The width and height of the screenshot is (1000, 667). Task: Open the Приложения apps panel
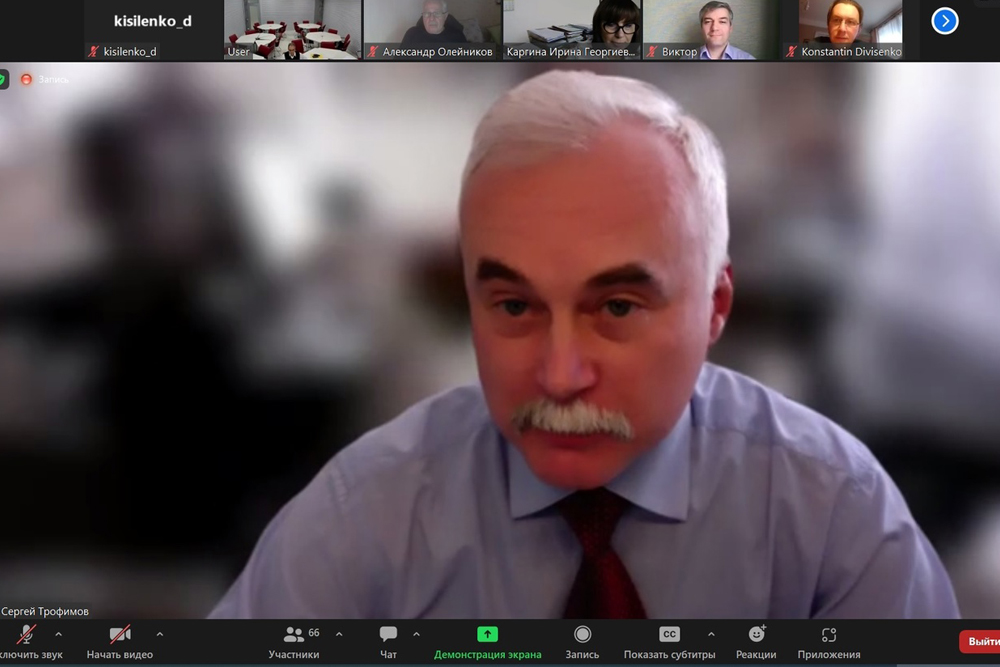coord(829,642)
